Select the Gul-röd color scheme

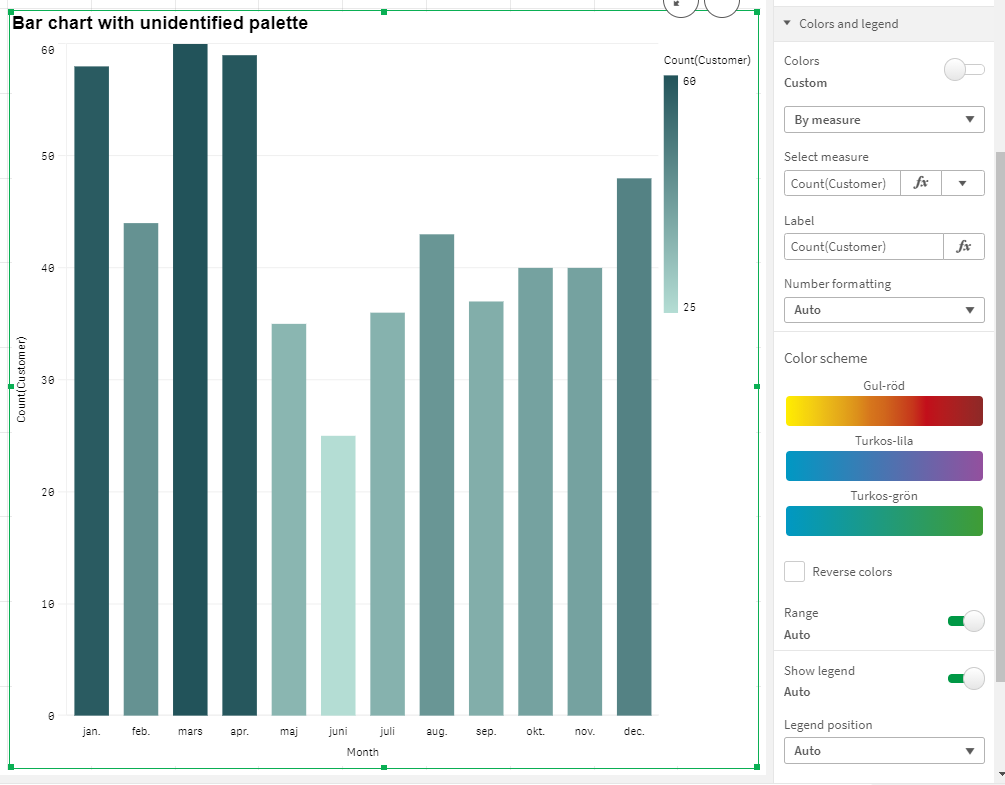(x=884, y=411)
